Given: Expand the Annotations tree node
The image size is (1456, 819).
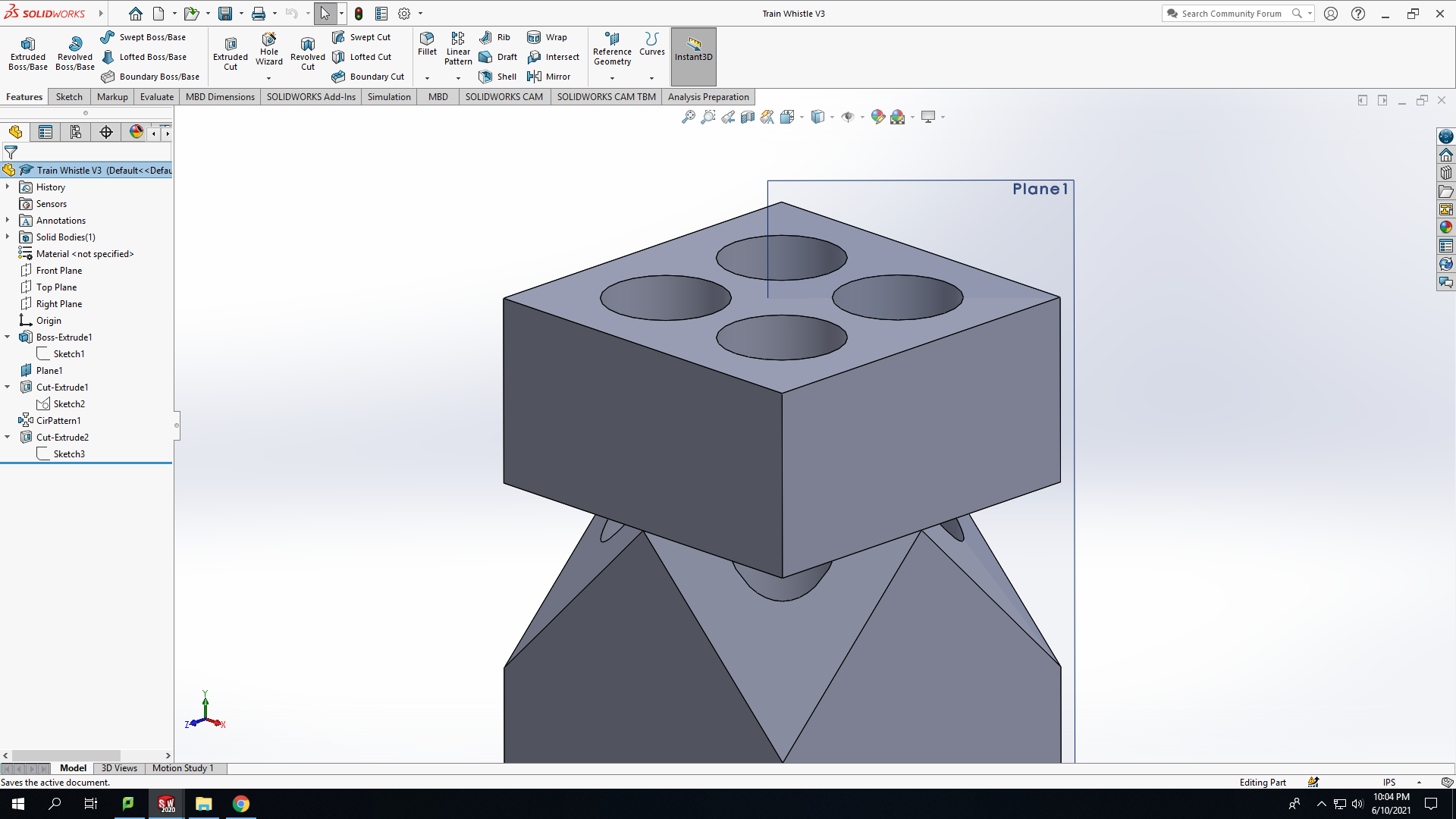Looking at the screenshot, I should [8, 220].
